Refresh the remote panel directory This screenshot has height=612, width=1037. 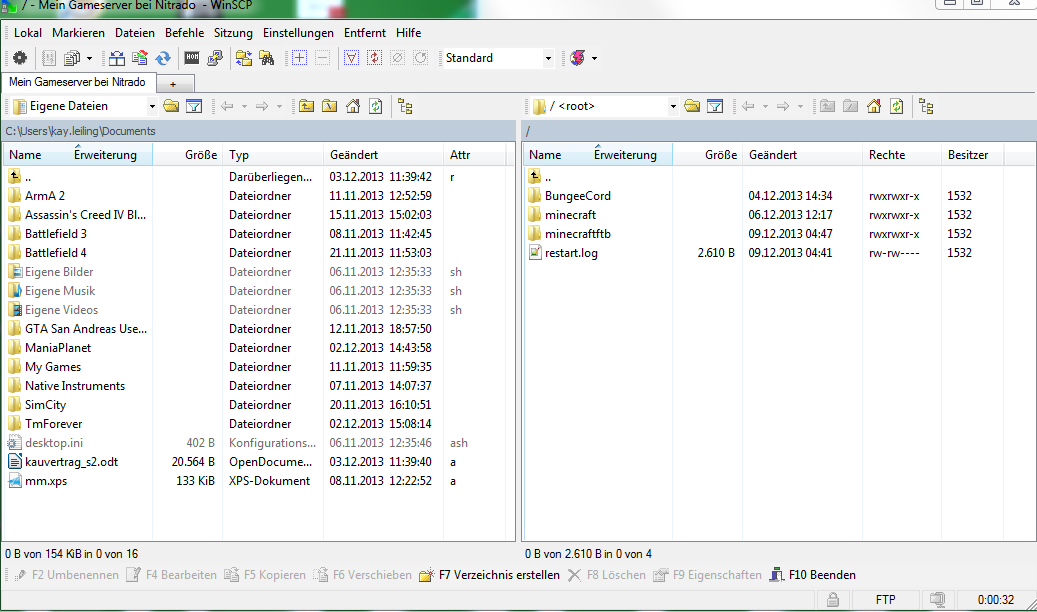click(896, 106)
